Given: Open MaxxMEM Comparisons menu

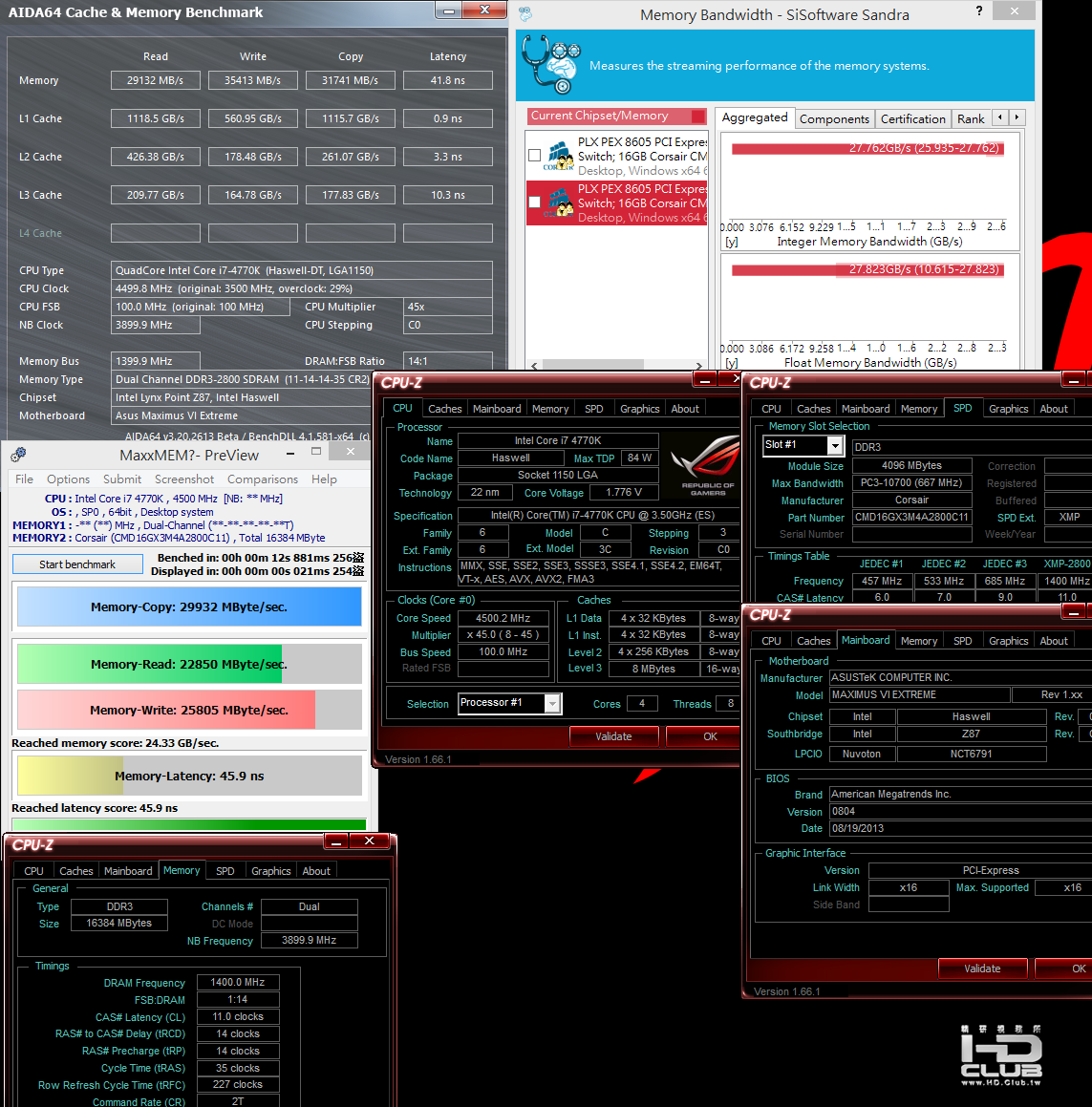Looking at the screenshot, I should click(x=263, y=479).
